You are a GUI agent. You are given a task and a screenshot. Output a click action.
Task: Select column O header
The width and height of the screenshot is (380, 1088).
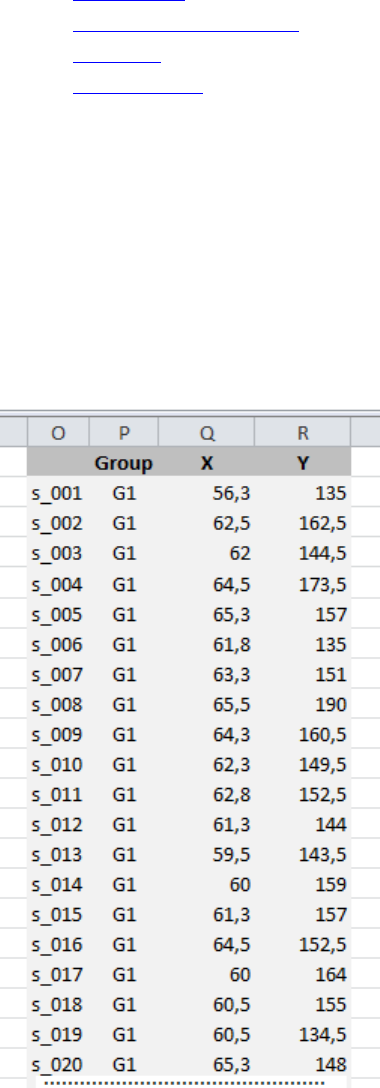58,433
